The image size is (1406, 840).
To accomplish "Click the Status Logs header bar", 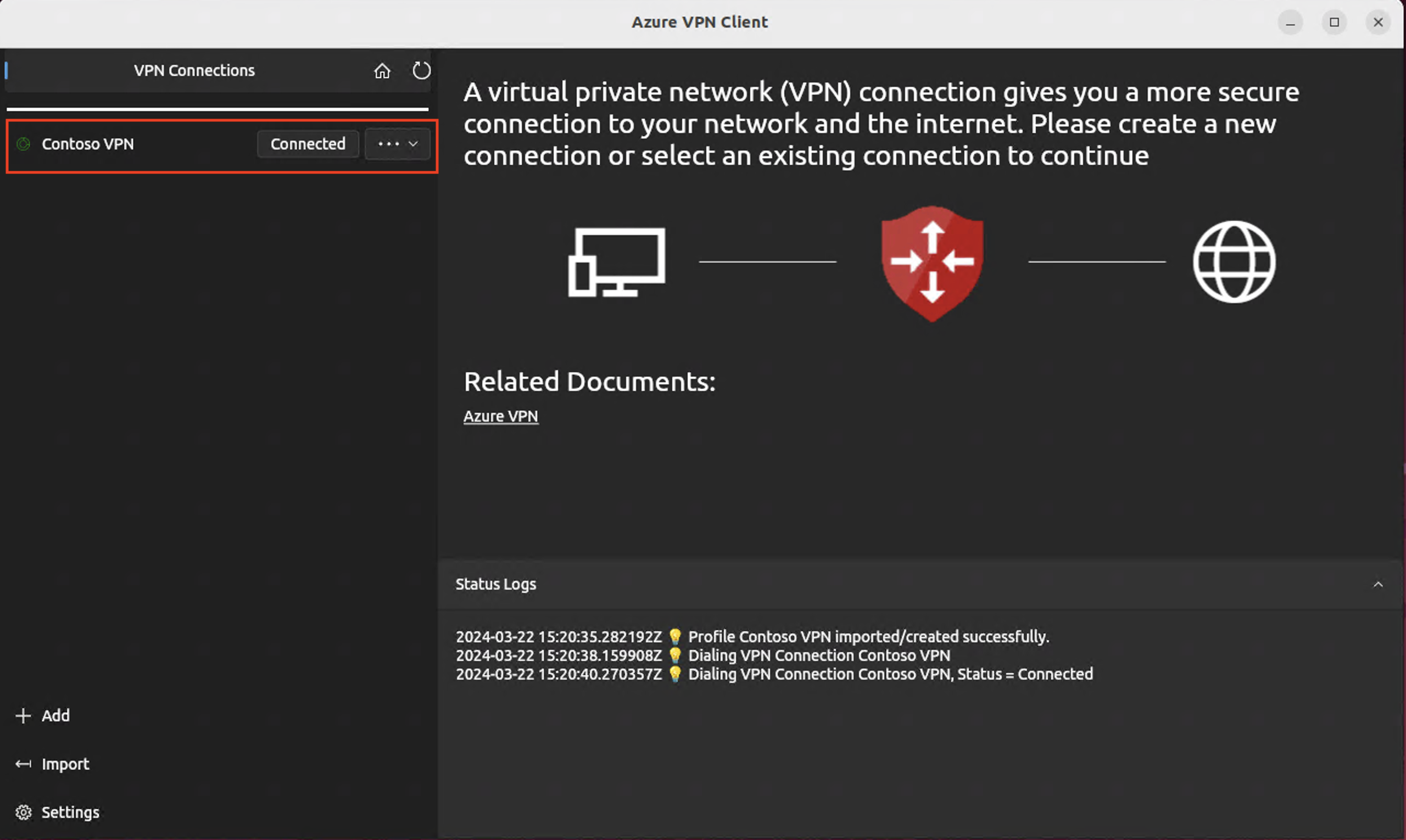I will (919, 584).
